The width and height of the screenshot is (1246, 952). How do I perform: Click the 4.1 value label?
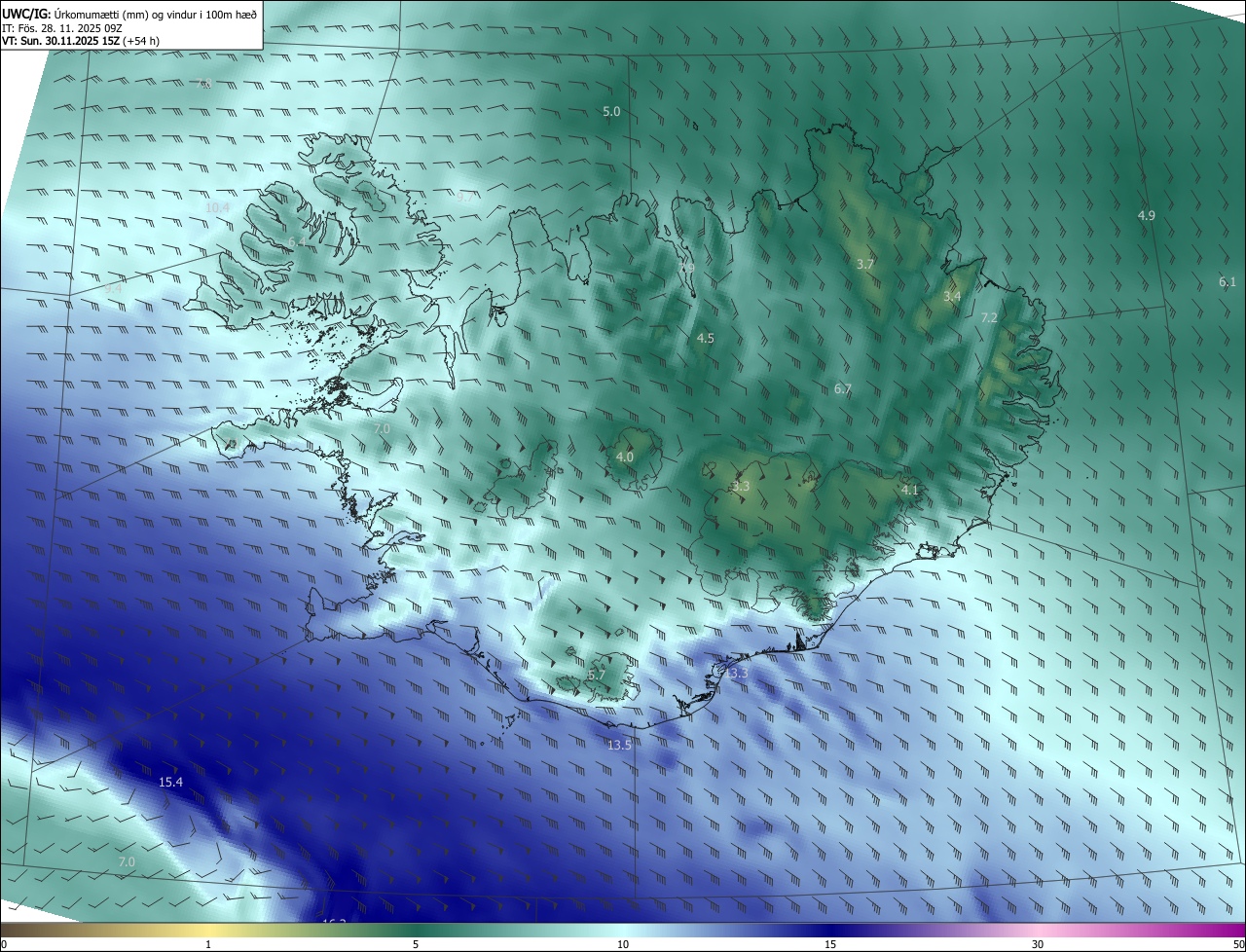coord(910,490)
